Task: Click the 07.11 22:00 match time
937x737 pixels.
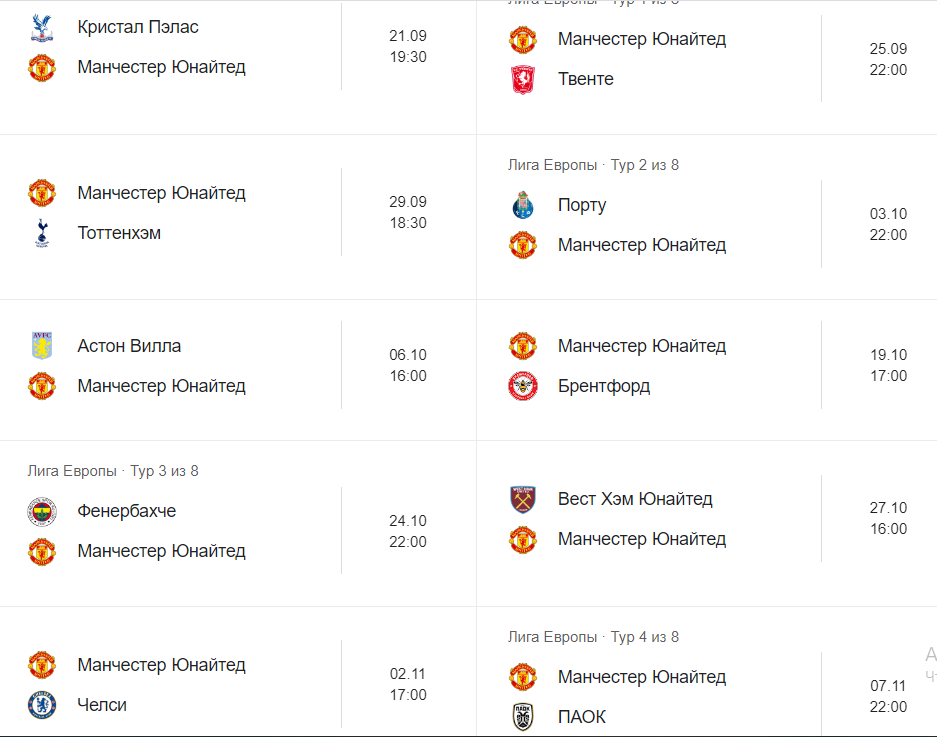Action: [x=888, y=696]
